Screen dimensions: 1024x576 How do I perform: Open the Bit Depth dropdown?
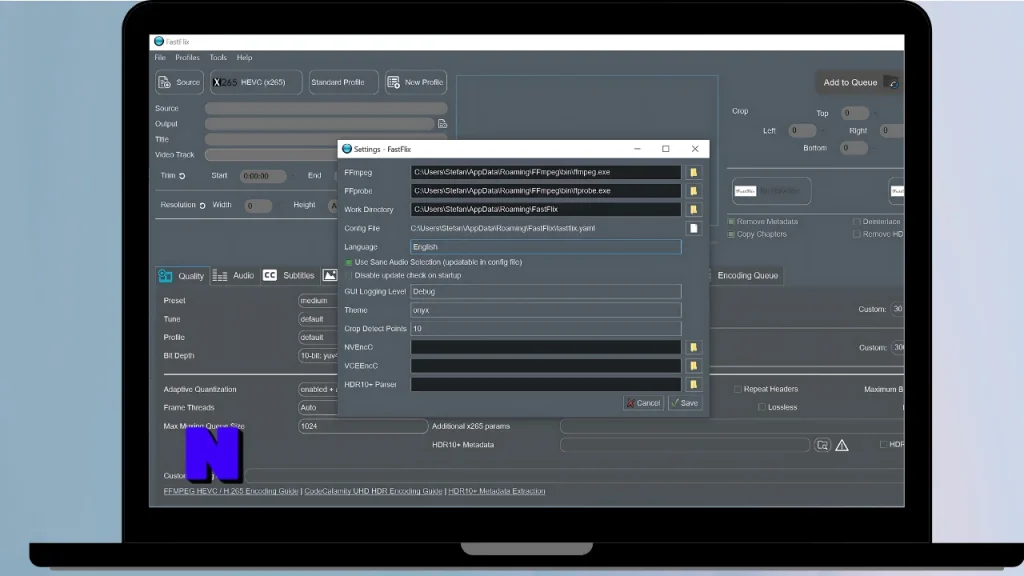coord(318,356)
